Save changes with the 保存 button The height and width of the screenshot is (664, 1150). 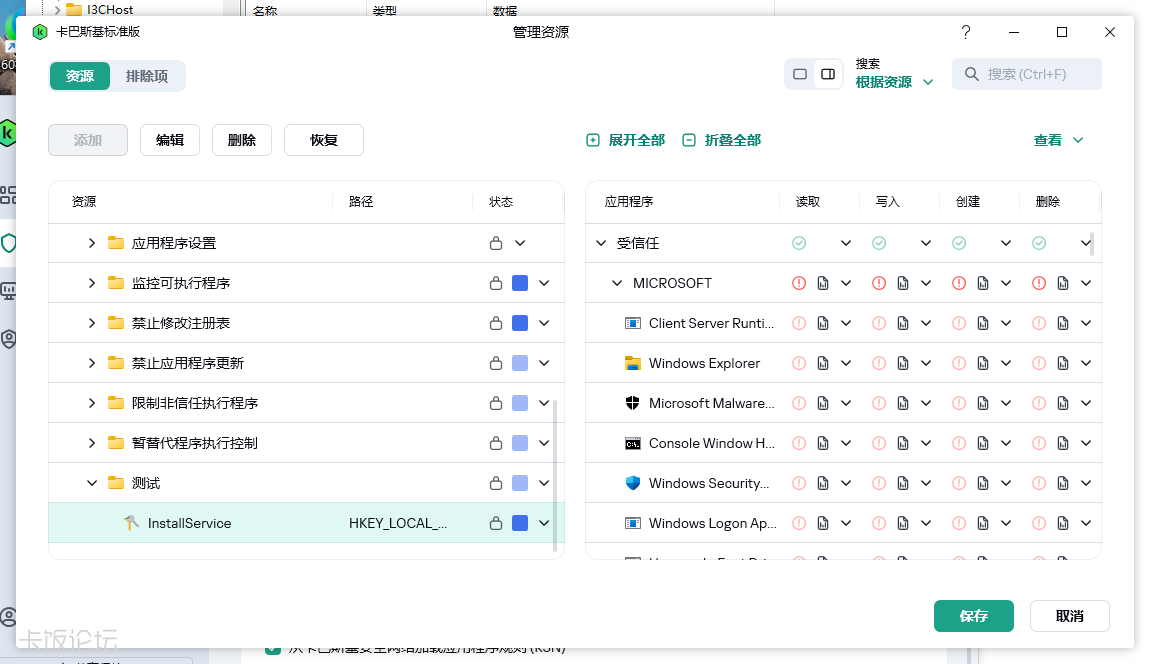click(974, 616)
